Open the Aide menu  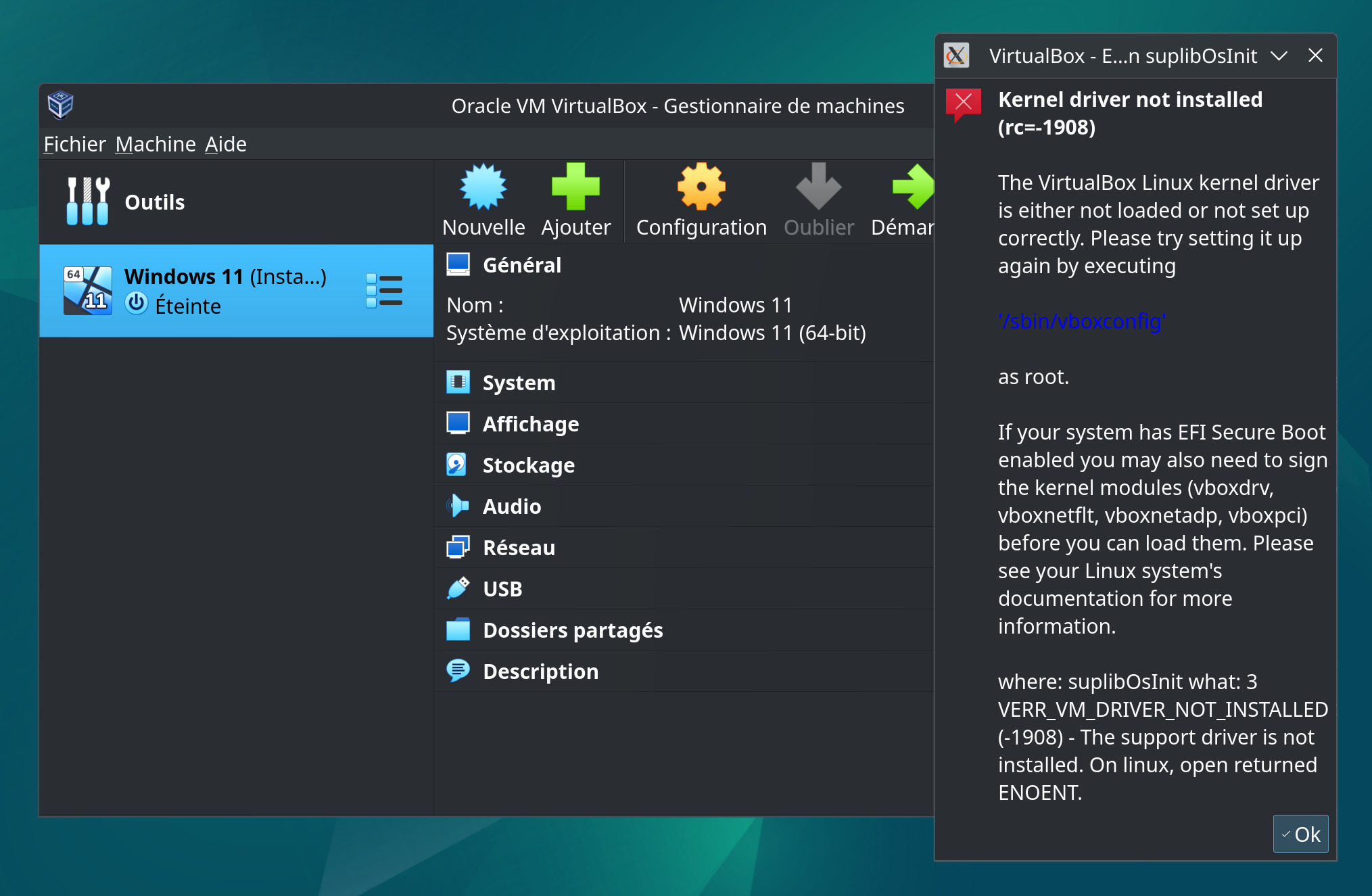[226, 144]
